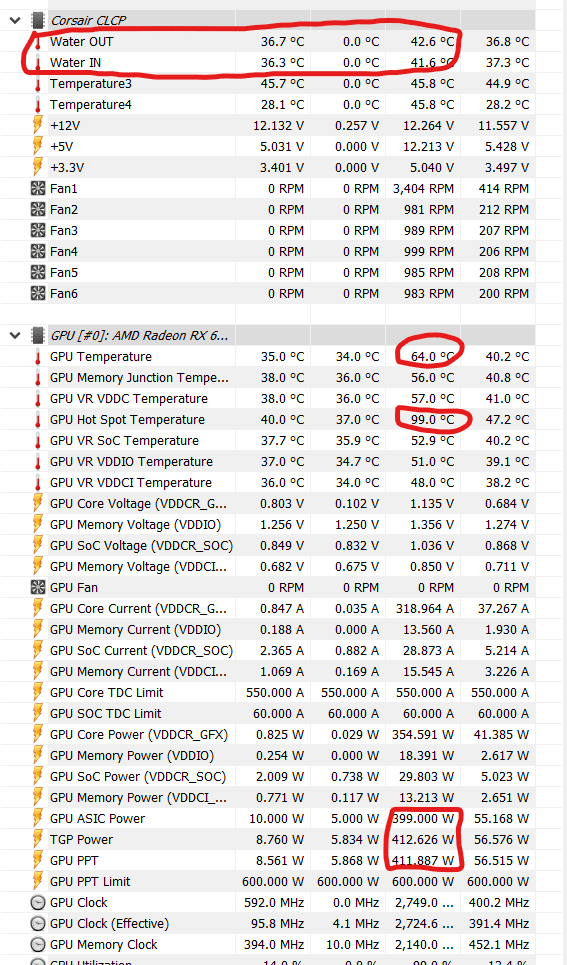
Task: Click the GPU PPT Limit bolt icon
Action: [x=38, y=881]
